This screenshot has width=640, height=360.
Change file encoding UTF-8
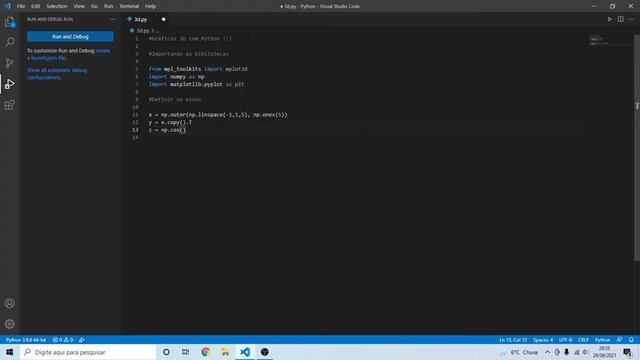point(565,340)
